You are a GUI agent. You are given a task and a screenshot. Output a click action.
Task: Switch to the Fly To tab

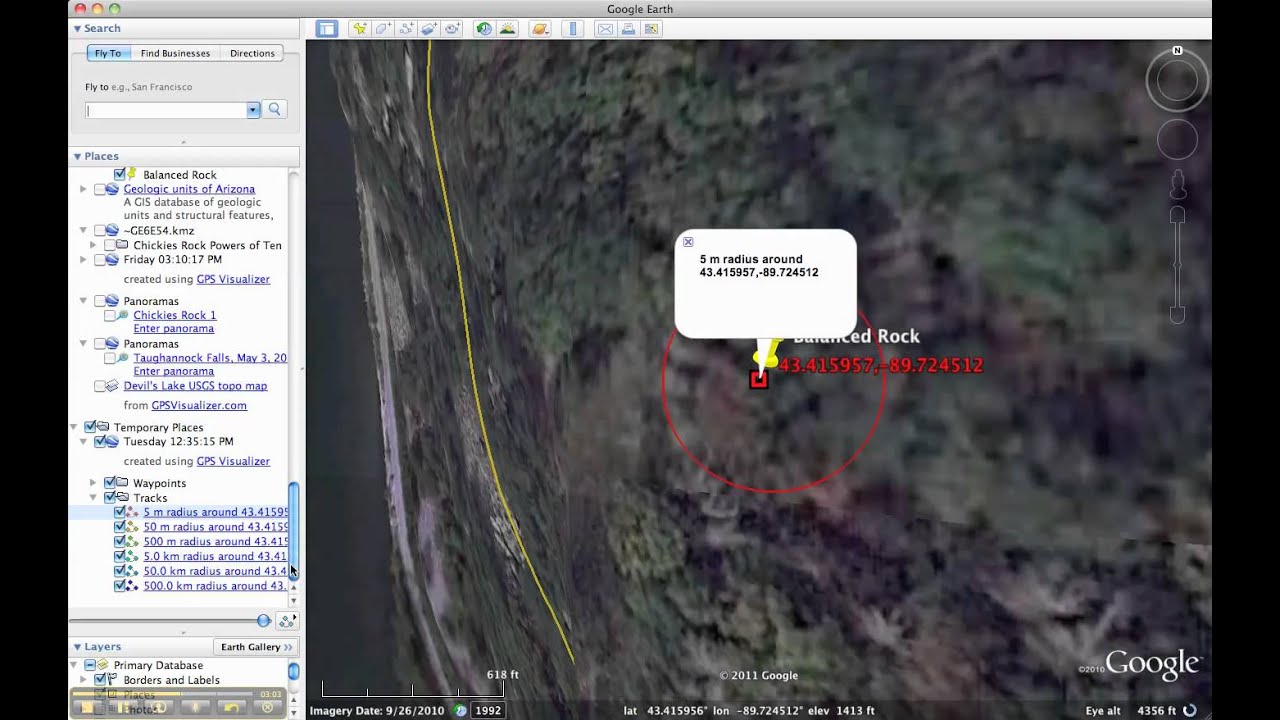[108, 53]
